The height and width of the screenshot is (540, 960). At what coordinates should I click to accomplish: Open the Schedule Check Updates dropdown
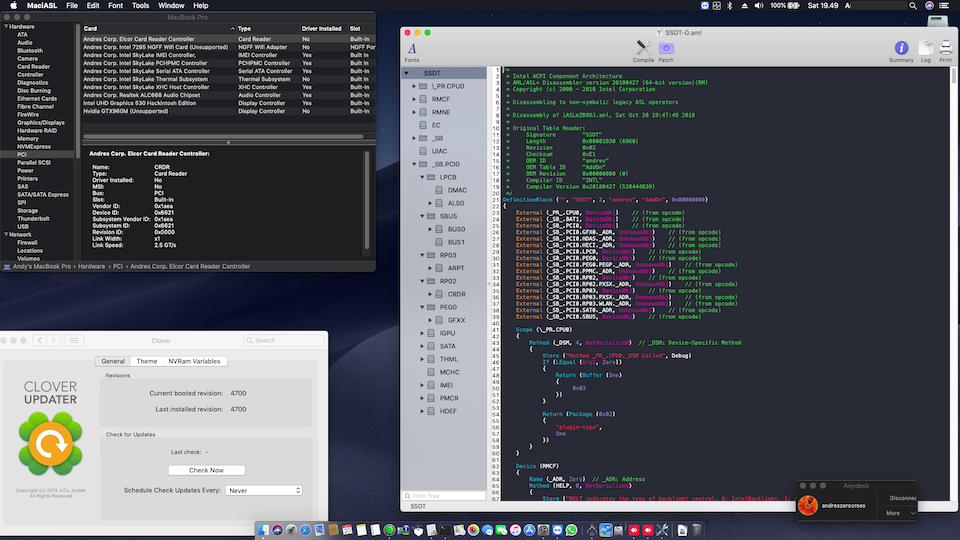tap(263, 490)
